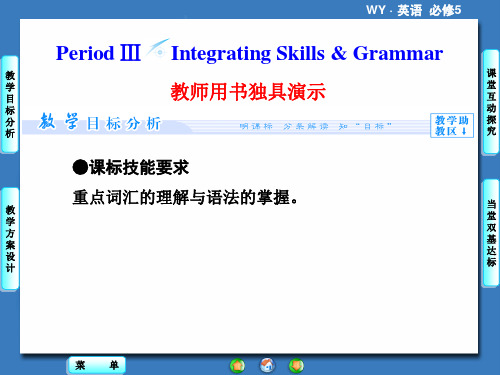Screen dimensions: 500x375
Task: Switch to 教学方案设计 side tab
Action: click(x=10, y=238)
